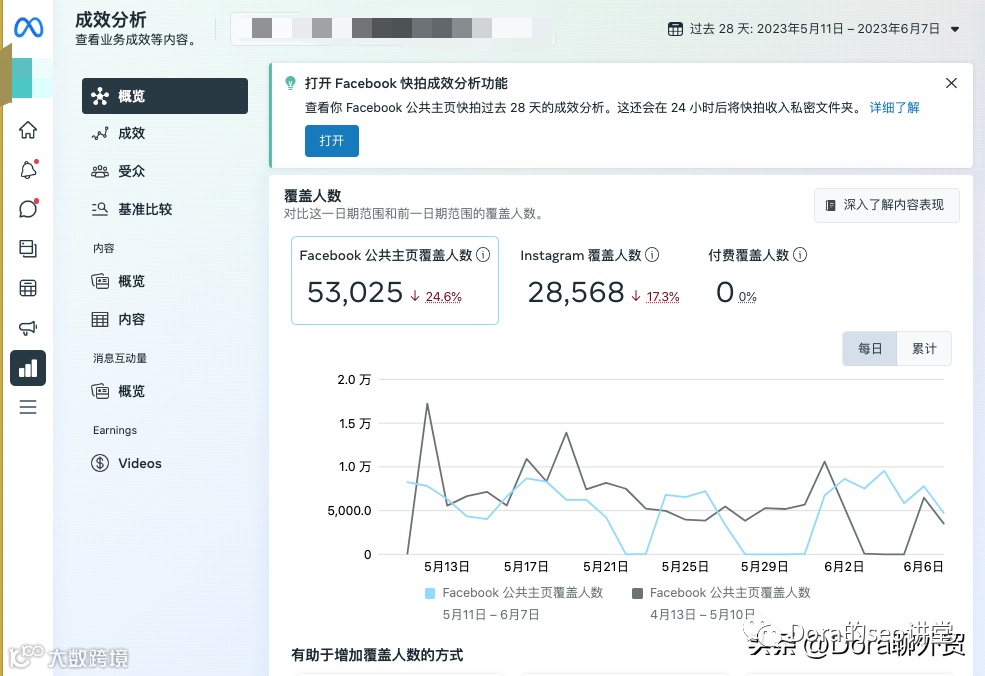Open the notifications bell icon
The height and width of the screenshot is (676, 985).
28,169
